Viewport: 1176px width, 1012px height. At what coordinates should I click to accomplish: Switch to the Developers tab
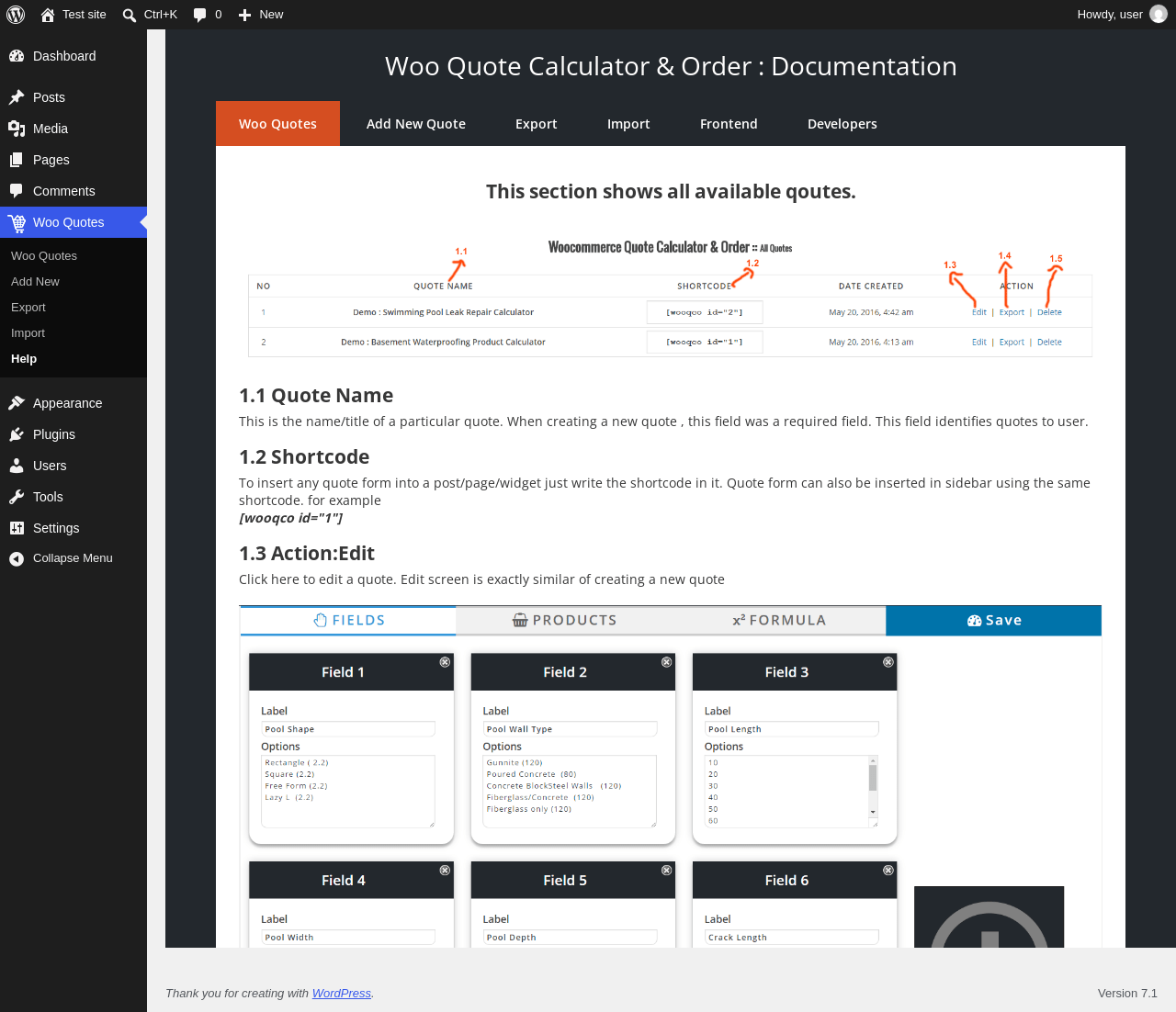(842, 124)
